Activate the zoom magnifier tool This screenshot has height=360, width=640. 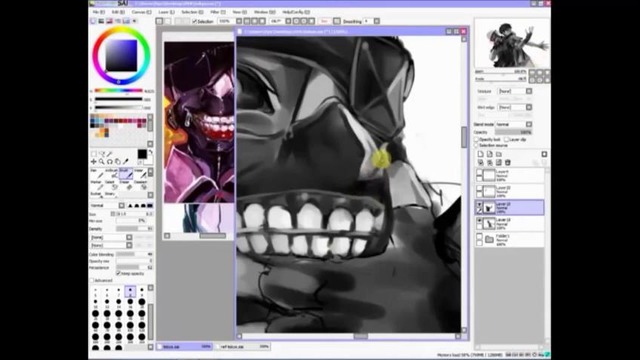click(102, 162)
